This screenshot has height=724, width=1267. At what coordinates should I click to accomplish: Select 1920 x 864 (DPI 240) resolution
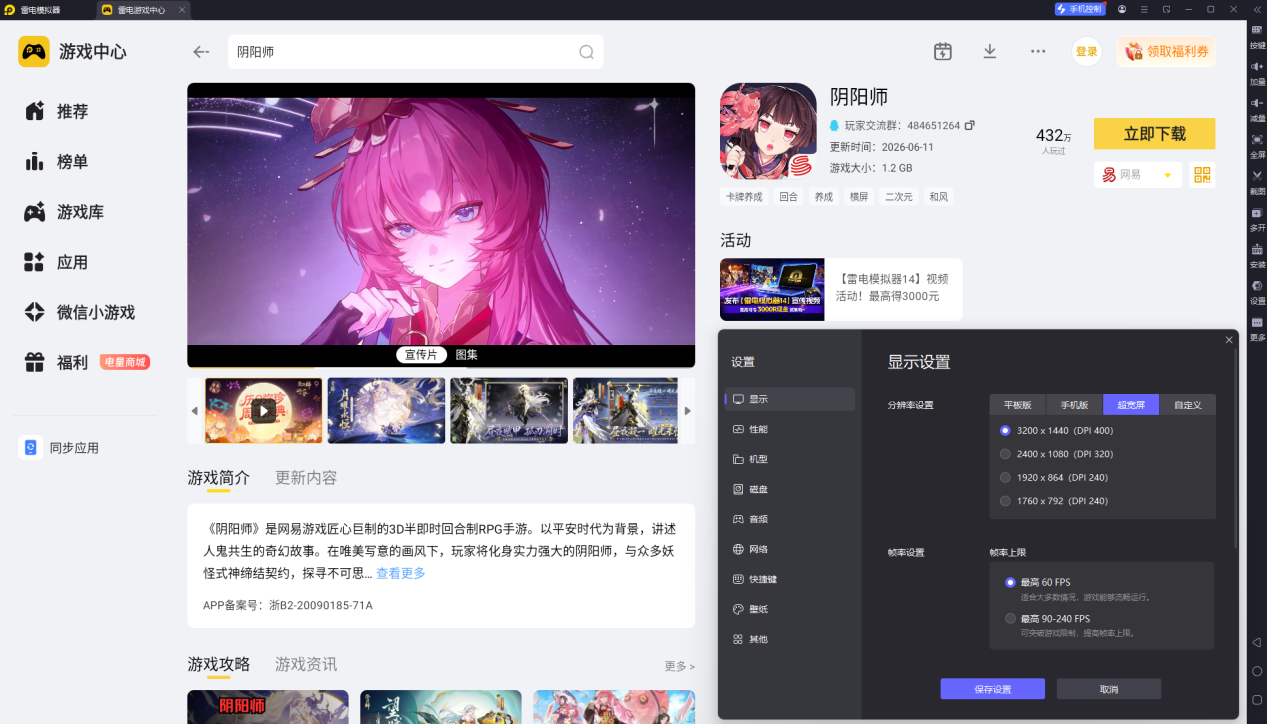[x=1054, y=477]
